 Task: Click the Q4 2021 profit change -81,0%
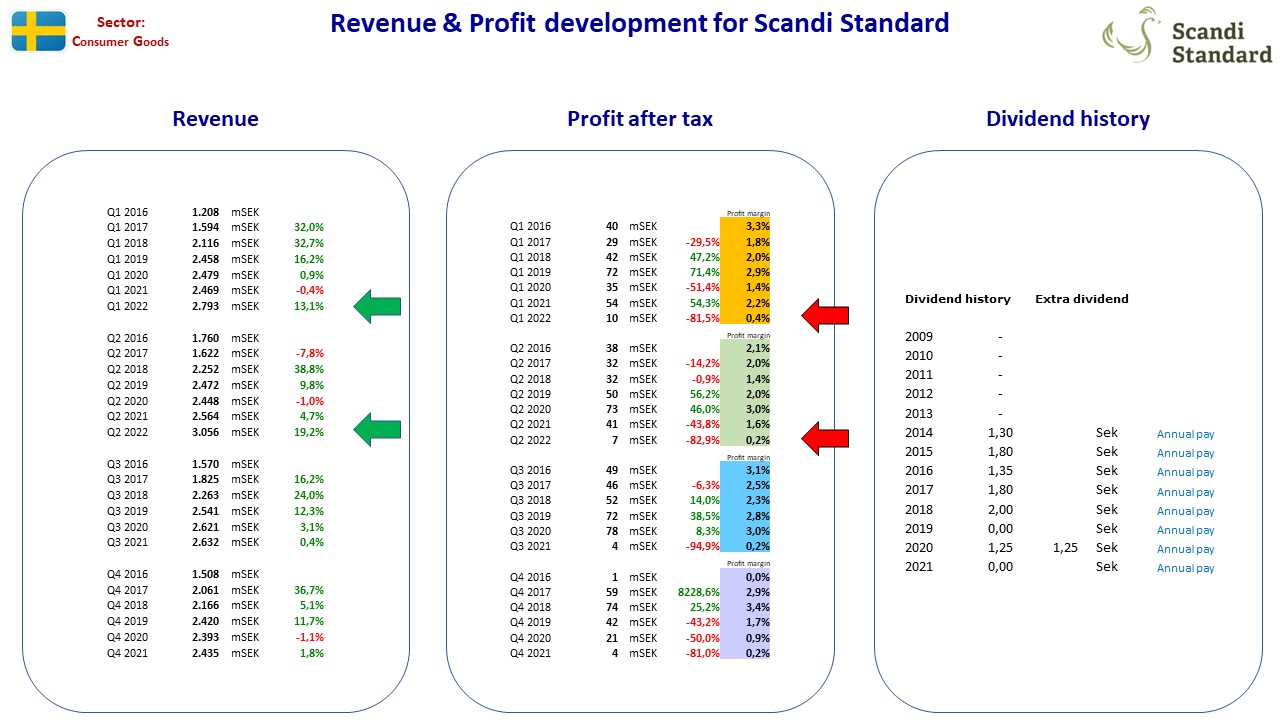tap(702, 654)
